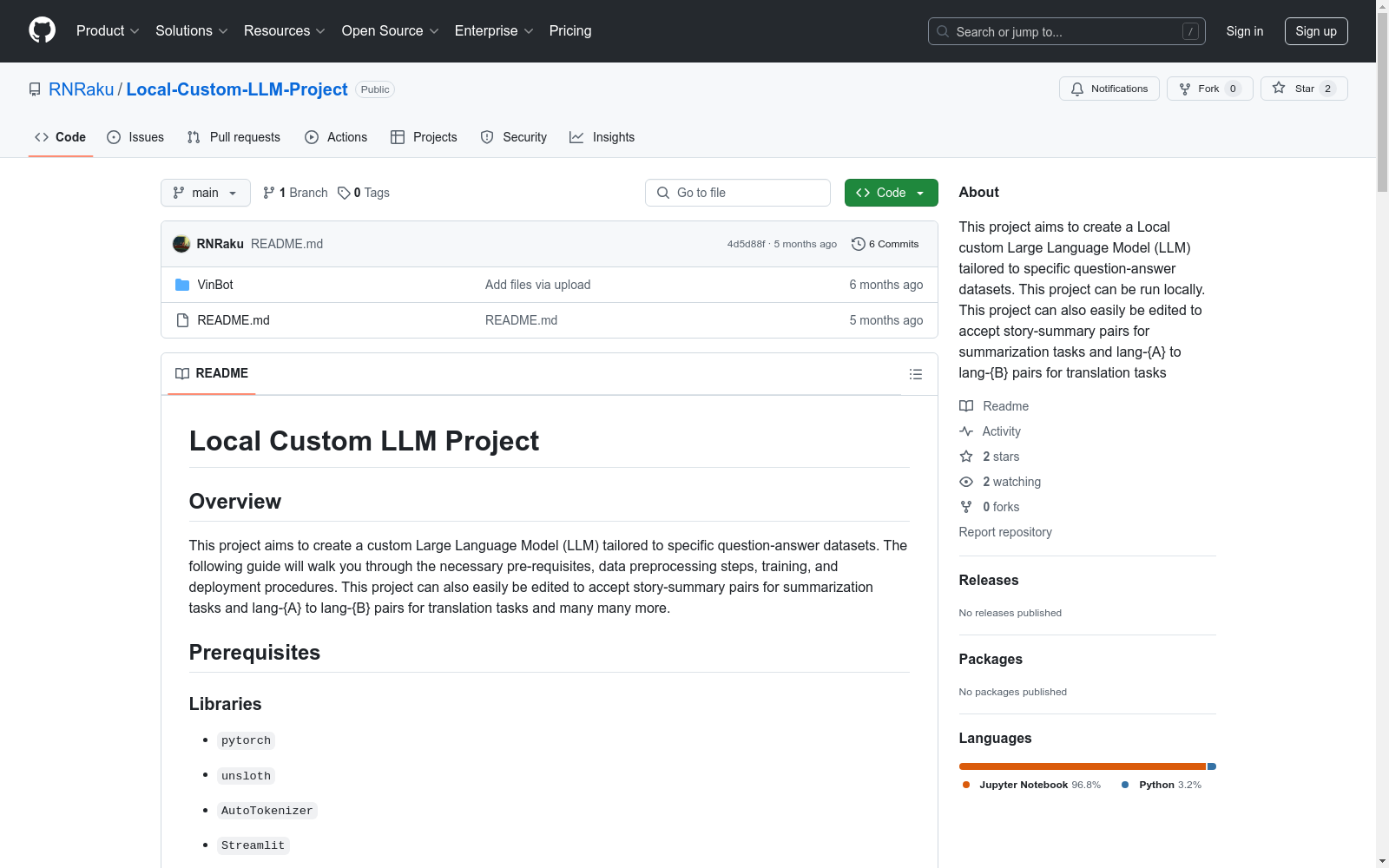Switch to the Insights tab

pyautogui.click(x=602, y=137)
